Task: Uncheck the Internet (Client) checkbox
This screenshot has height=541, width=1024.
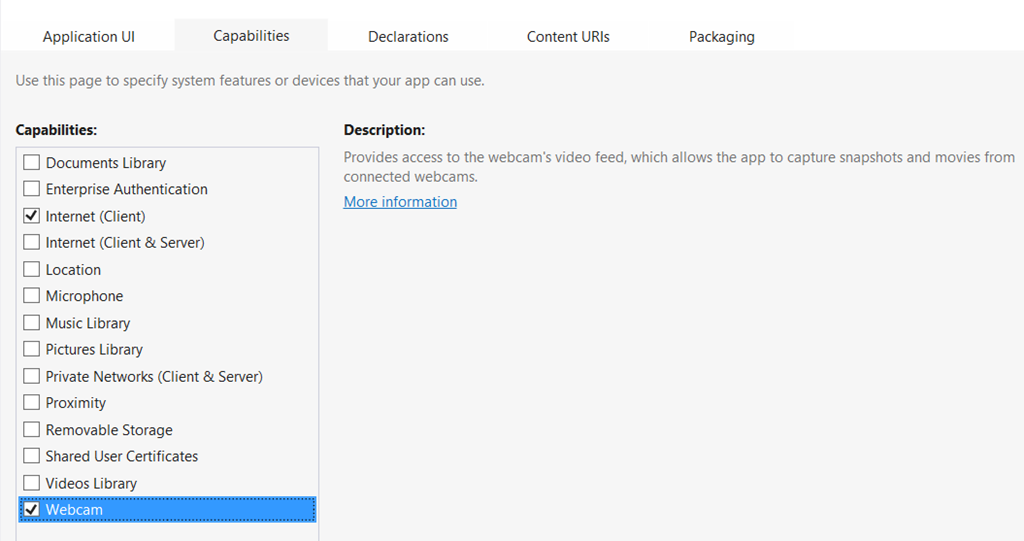Action: [x=32, y=216]
